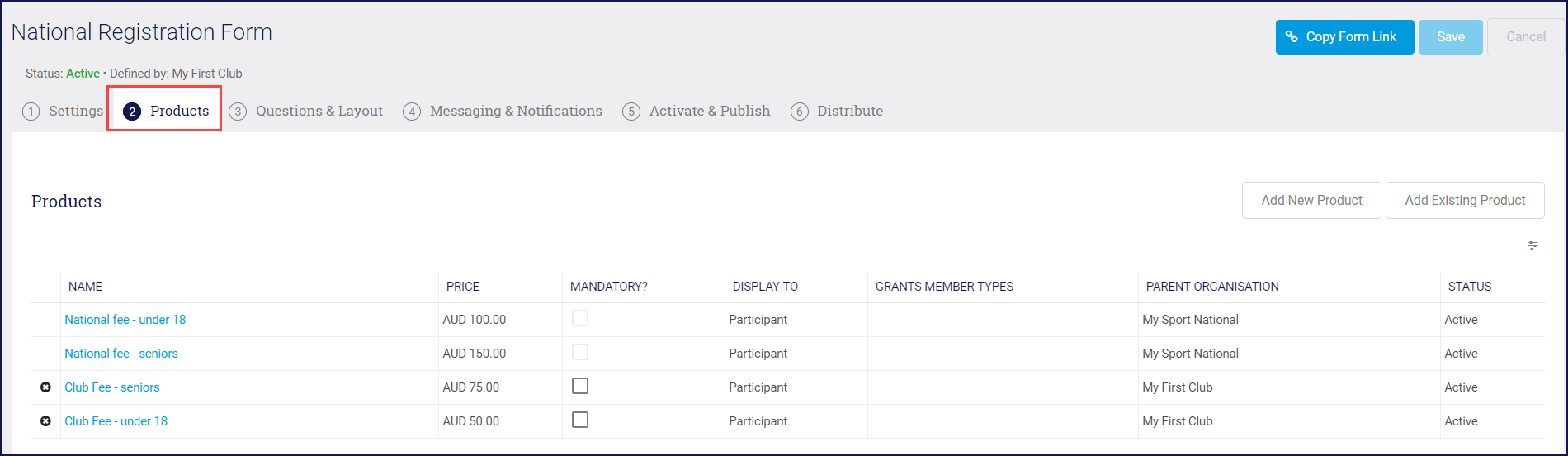Remove the Club Fee - seniors product
The width and height of the screenshot is (1568, 456).
coord(45,387)
